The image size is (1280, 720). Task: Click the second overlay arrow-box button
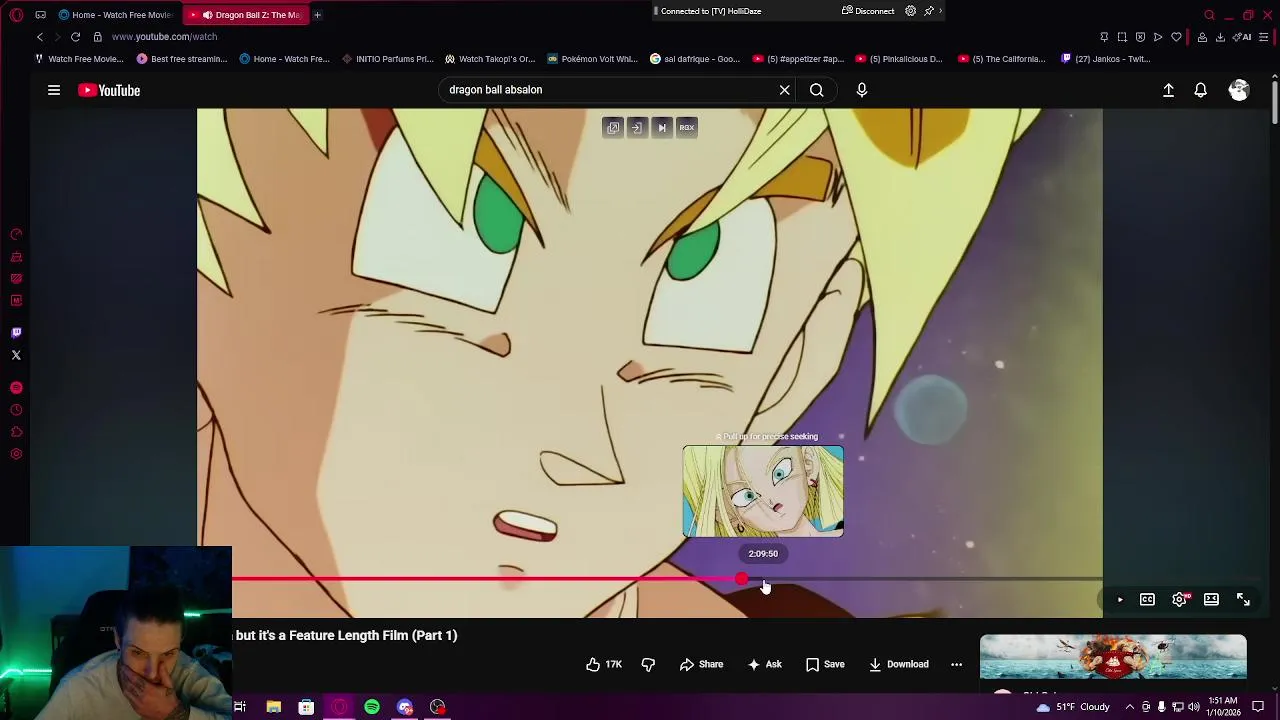tap(637, 127)
